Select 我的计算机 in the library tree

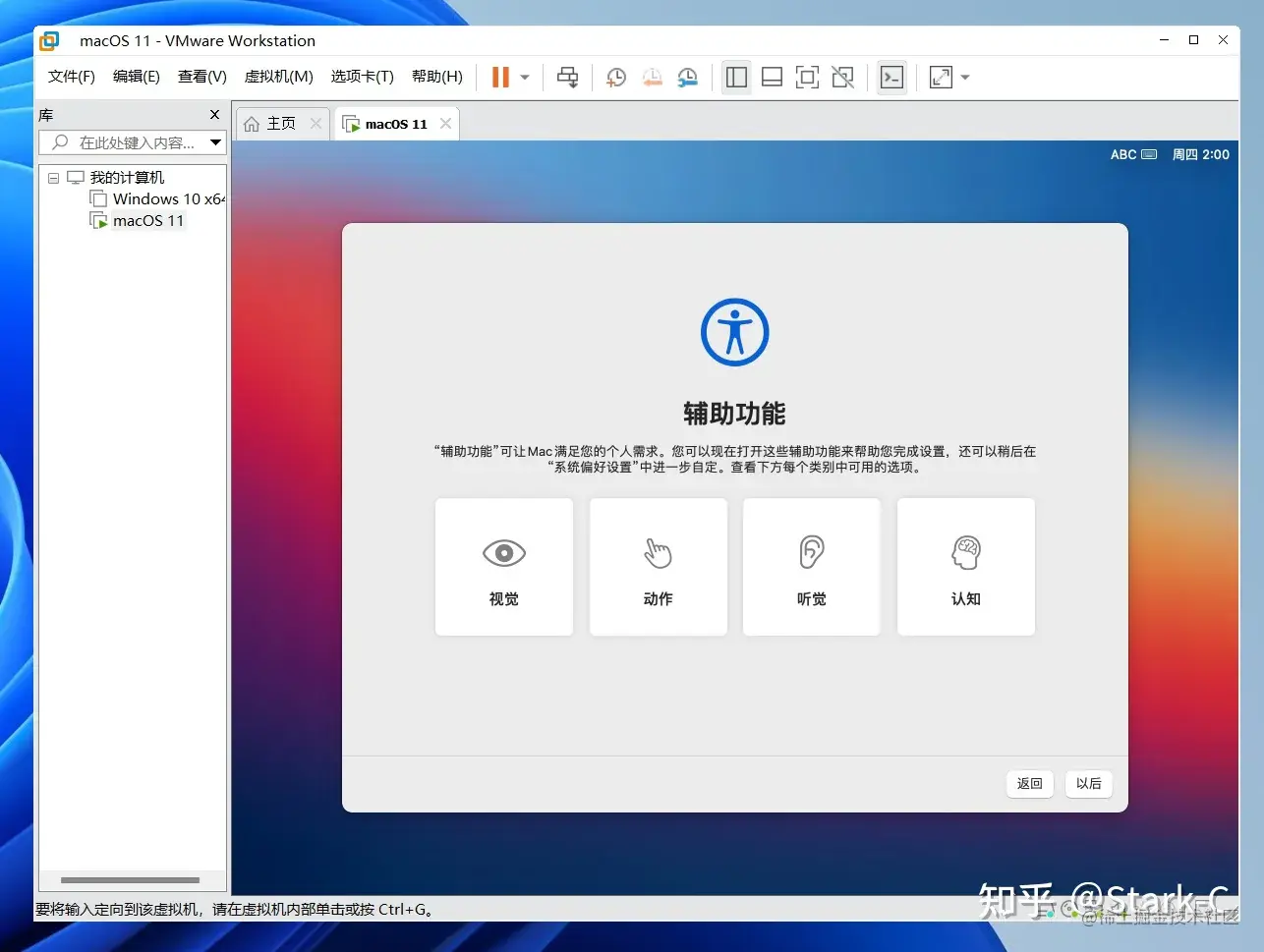tap(127, 178)
